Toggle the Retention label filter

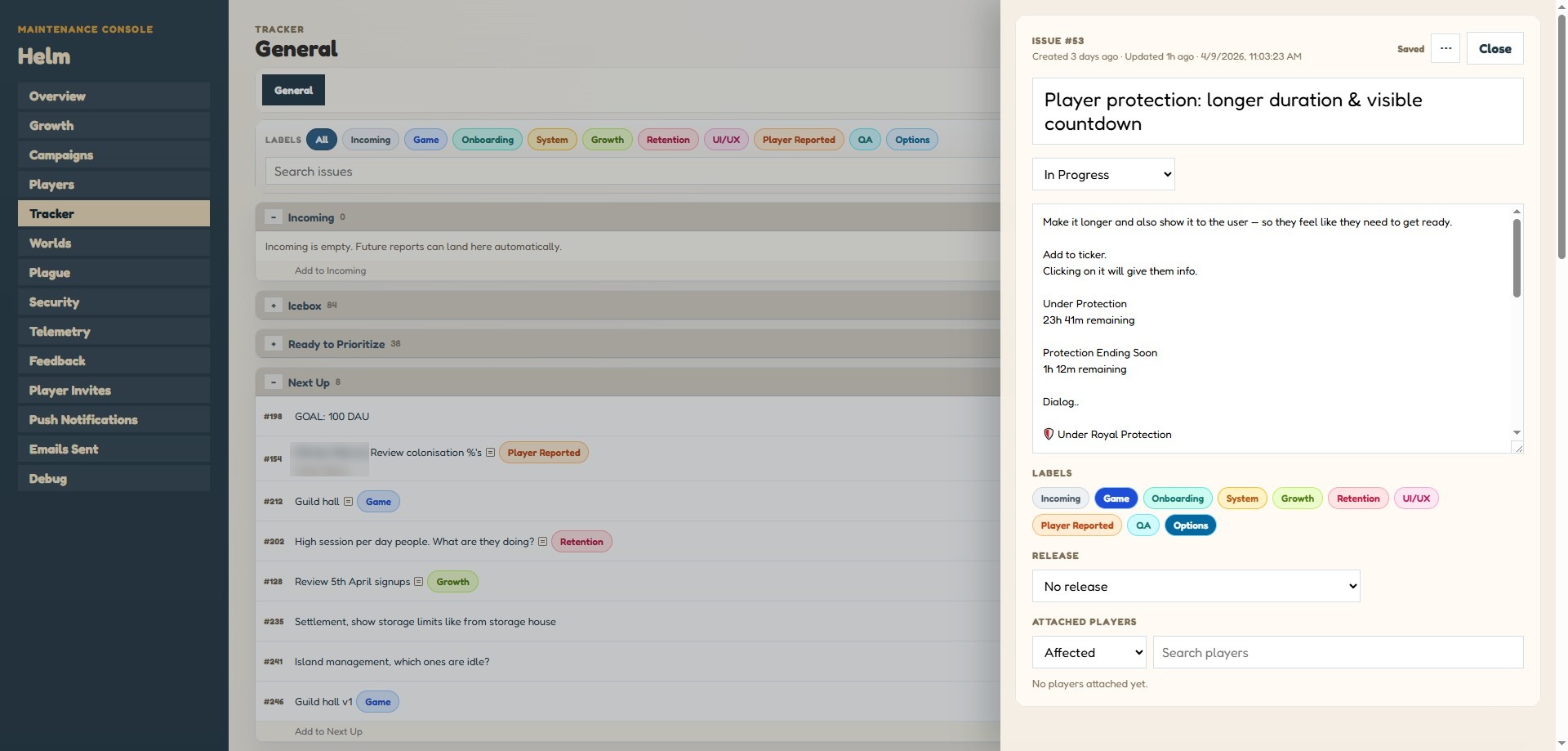(x=667, y=139)
